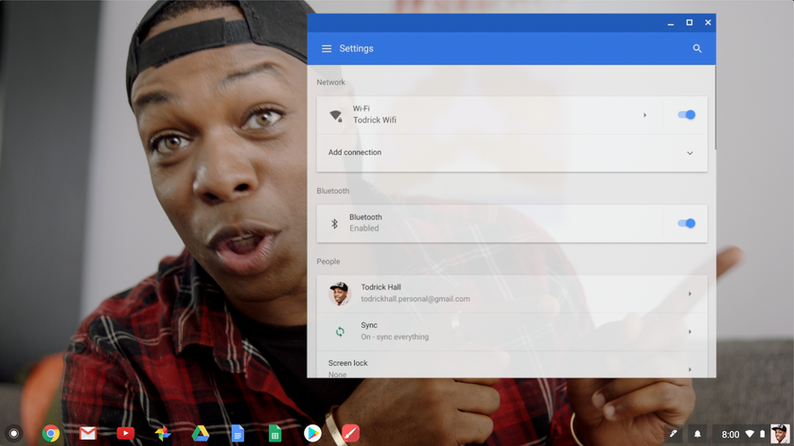Click the tray battery icon
This screenshot has width=794, height=446.
[762, 434]
